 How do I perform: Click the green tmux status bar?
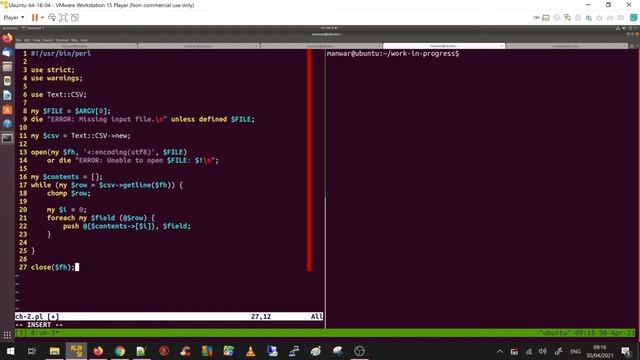[325, 333]
